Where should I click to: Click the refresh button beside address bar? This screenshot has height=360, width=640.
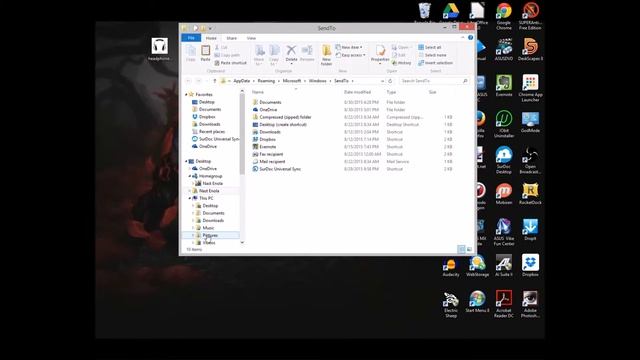pyautogui.click(x=390, y=81)
